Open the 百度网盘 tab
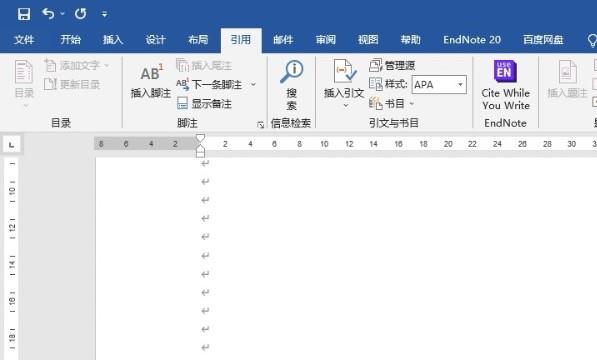 coord(543,40)
